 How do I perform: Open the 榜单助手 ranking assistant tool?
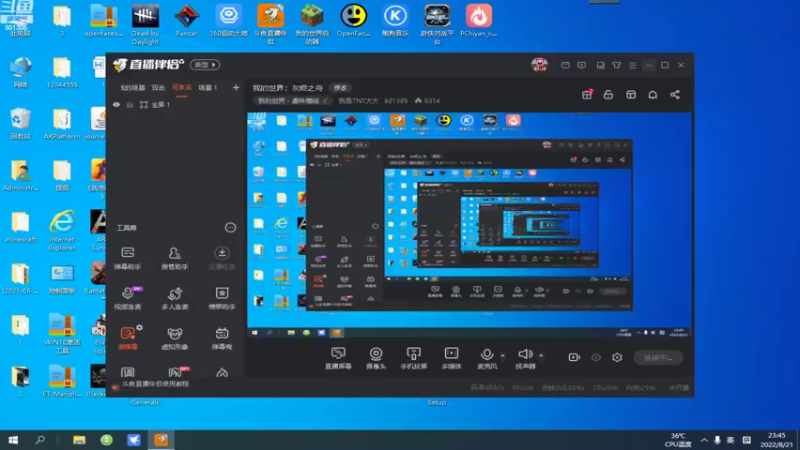tap(221, 298)
